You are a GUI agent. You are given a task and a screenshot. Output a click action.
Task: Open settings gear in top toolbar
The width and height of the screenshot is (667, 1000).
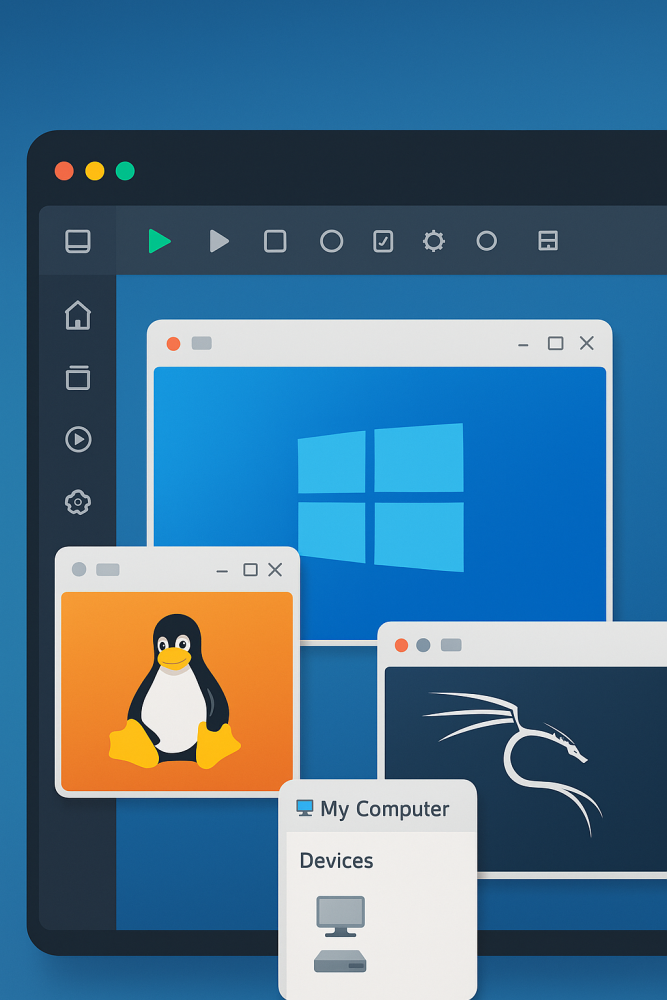[434, 241]
